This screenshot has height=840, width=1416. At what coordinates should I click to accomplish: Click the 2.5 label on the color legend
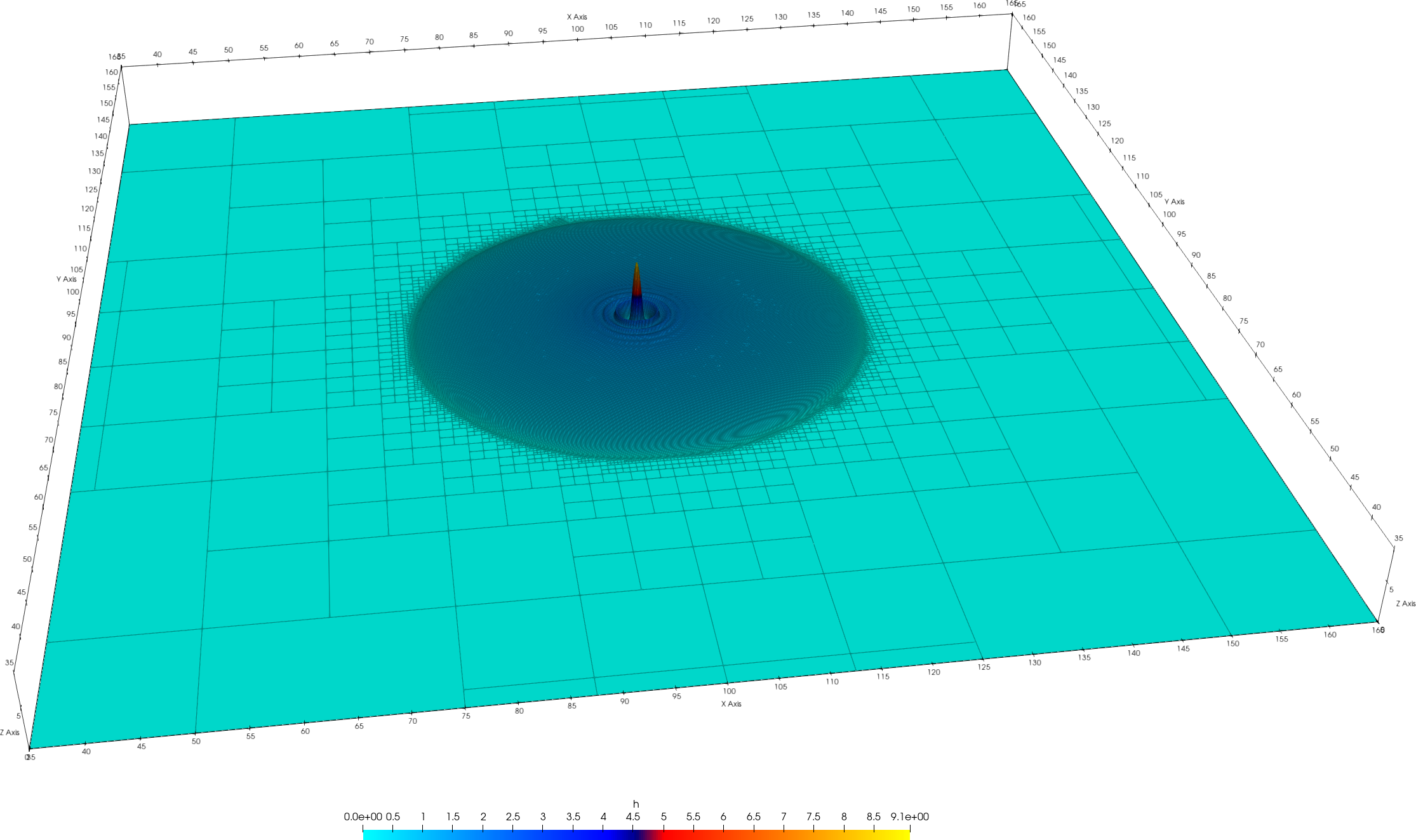coord(512,817)
